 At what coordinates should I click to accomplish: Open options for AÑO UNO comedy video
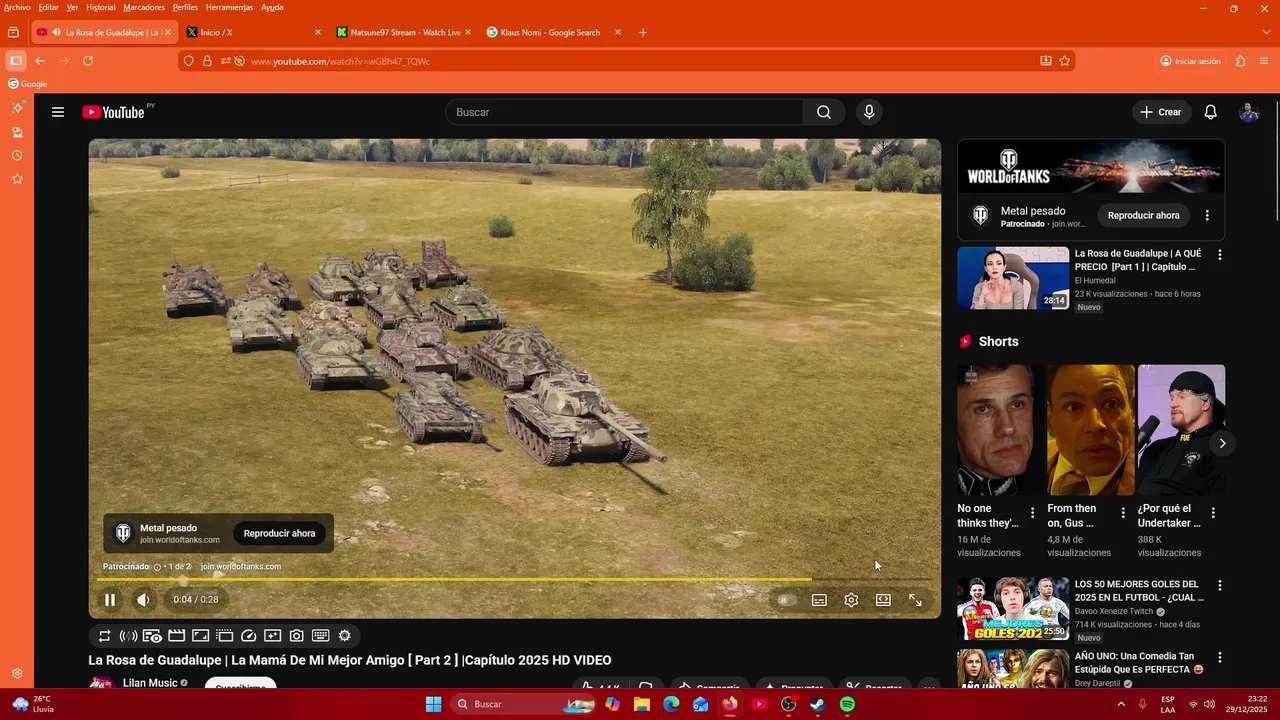coord(1219,657)
